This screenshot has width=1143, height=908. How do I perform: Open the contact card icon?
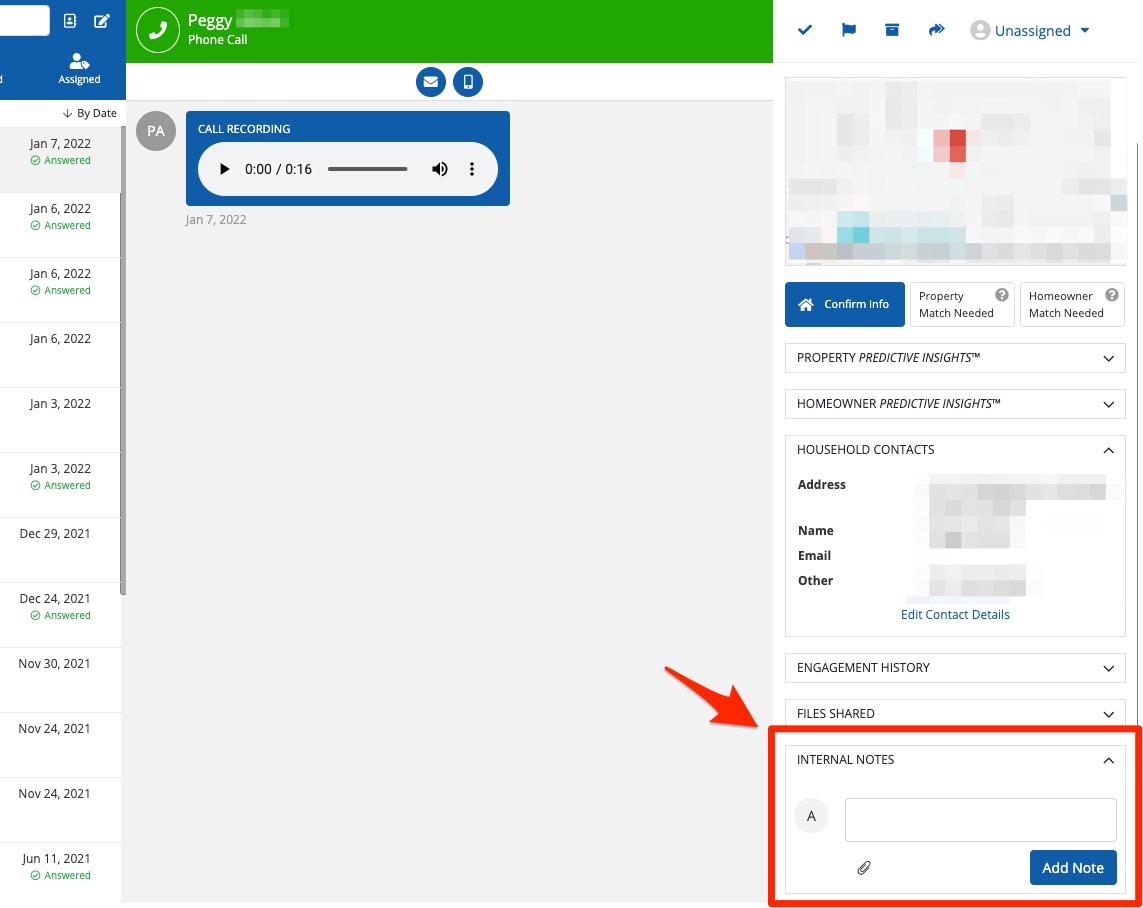70,21
